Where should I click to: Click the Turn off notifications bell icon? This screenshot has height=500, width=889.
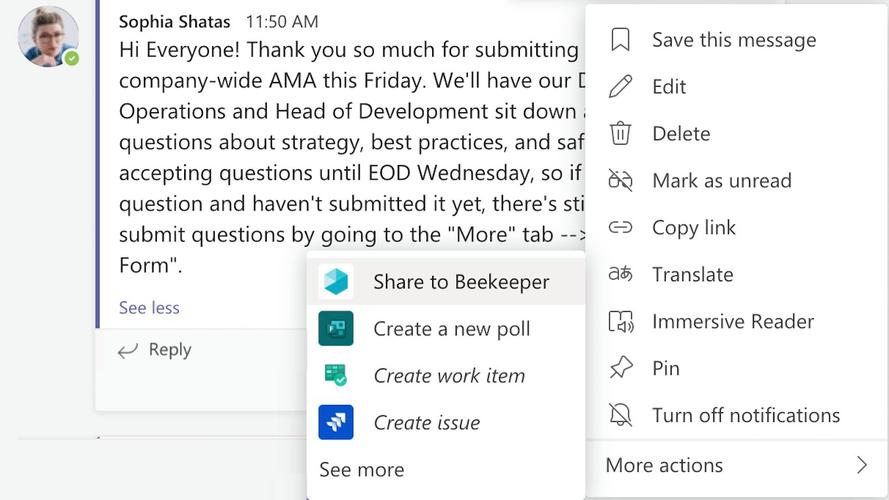click(x=620, y=415)
